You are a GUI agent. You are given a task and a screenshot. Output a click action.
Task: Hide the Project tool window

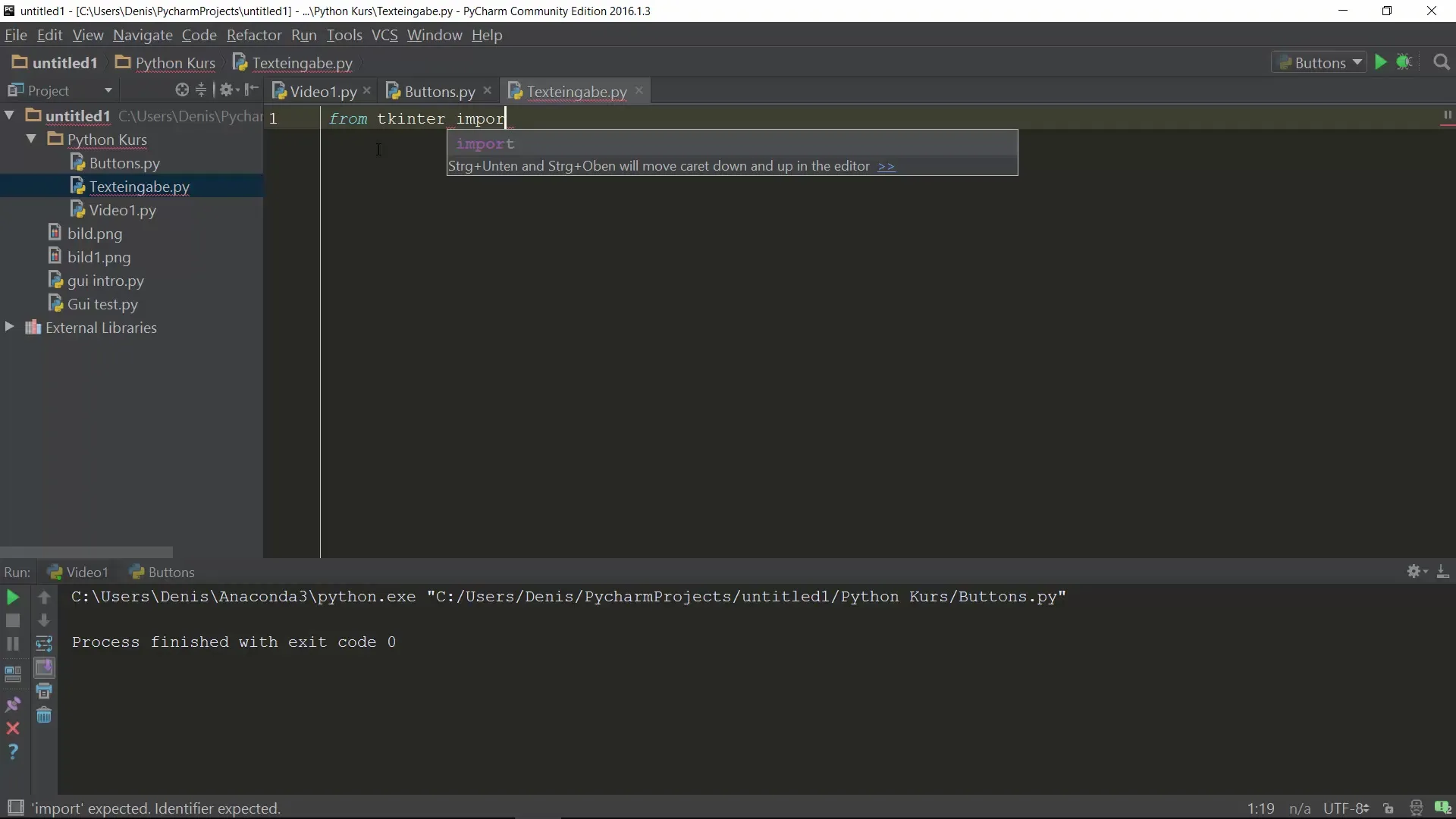(x=252, y=90)
